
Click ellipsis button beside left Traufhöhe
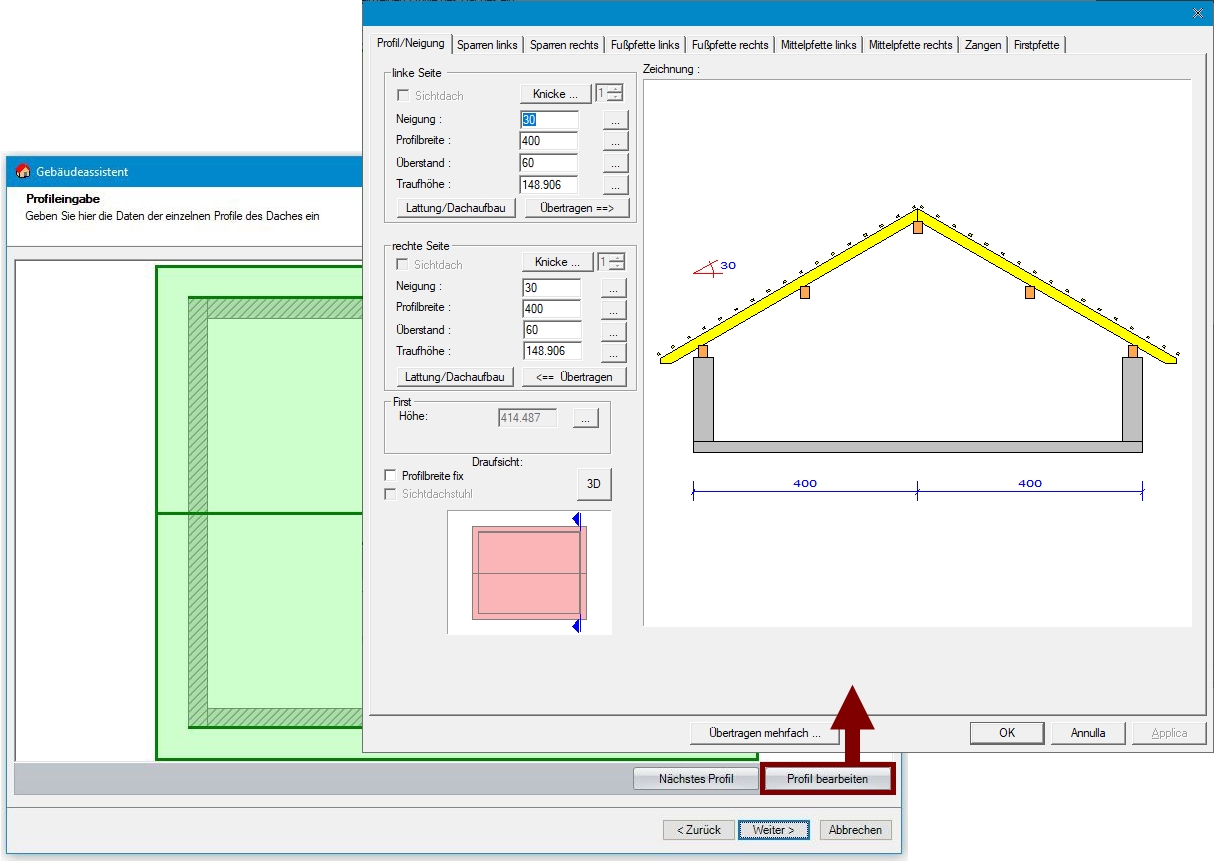(x=615, y=185)
